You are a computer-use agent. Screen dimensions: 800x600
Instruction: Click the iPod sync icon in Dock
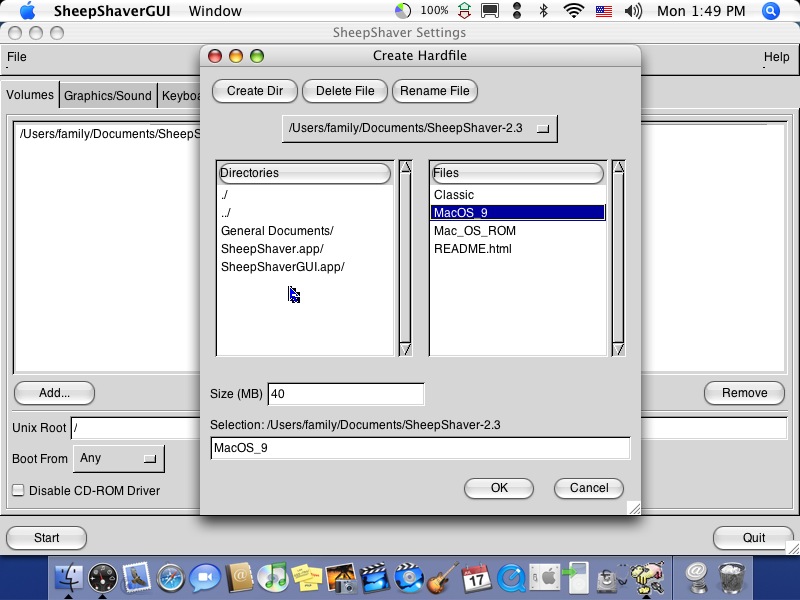click(x=577, y=578)
